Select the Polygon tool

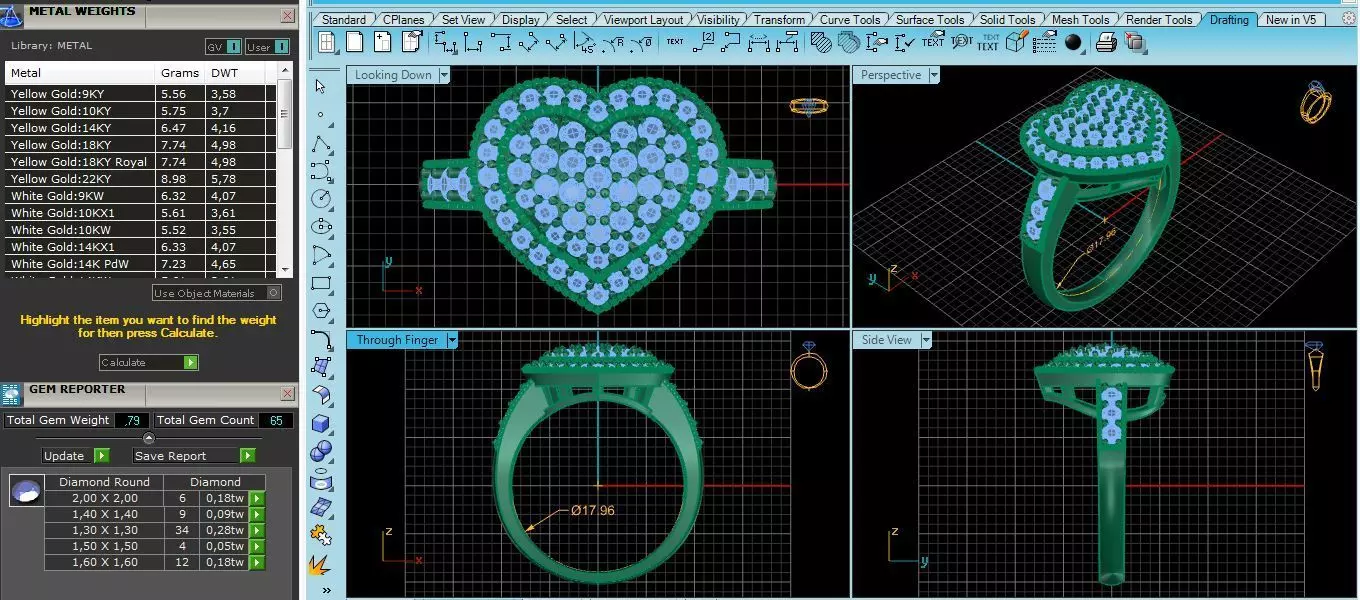coord(321,311)
